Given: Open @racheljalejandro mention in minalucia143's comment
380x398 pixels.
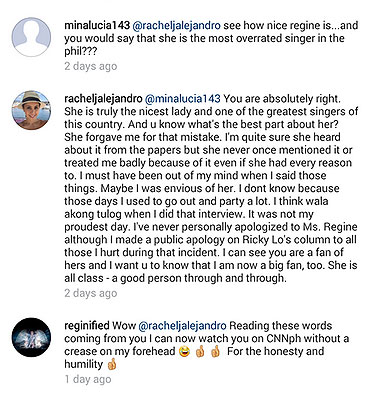Looking at the screenshot, I should point(177,25).
